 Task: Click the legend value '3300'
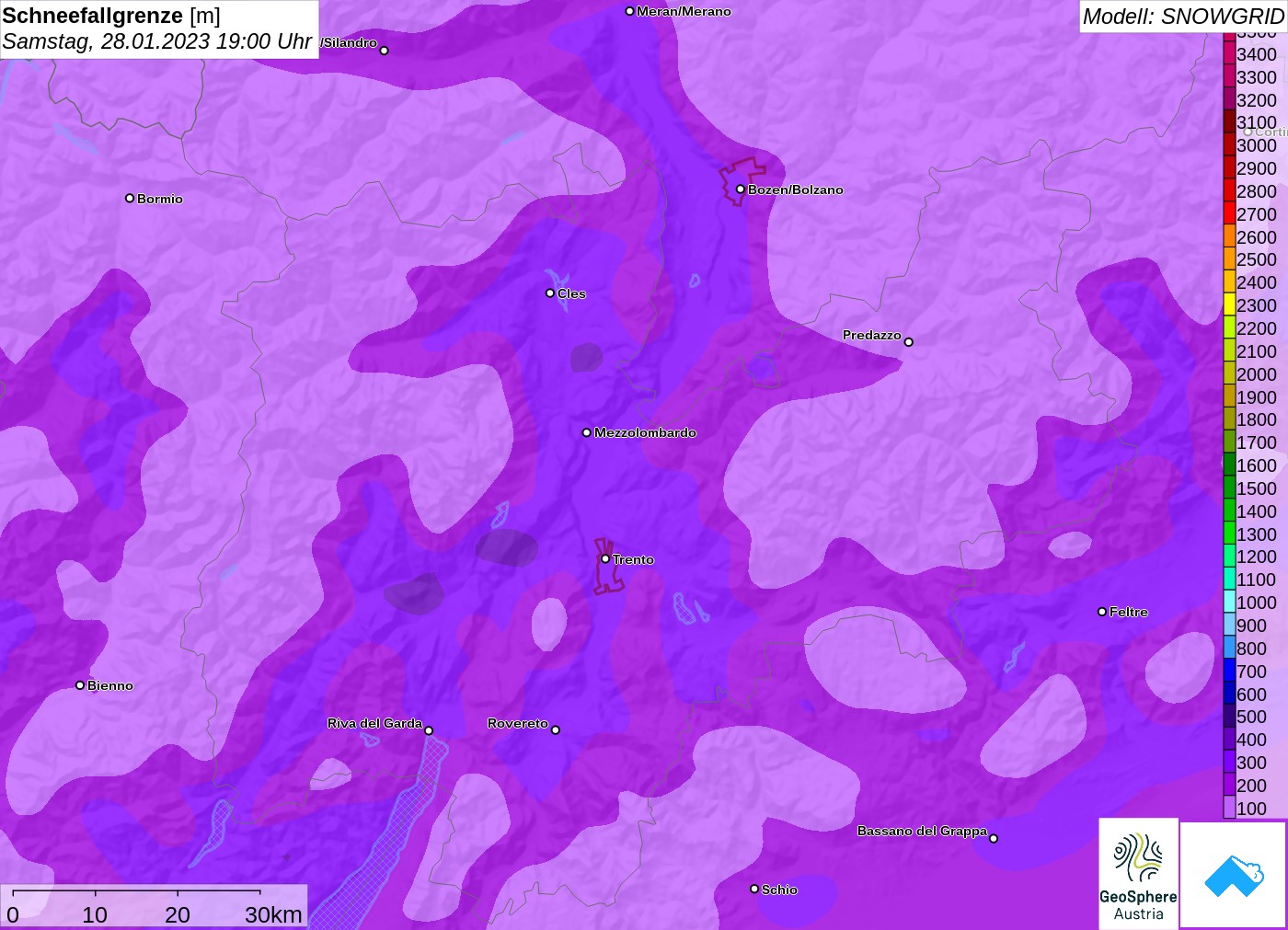click(1257, 77)
